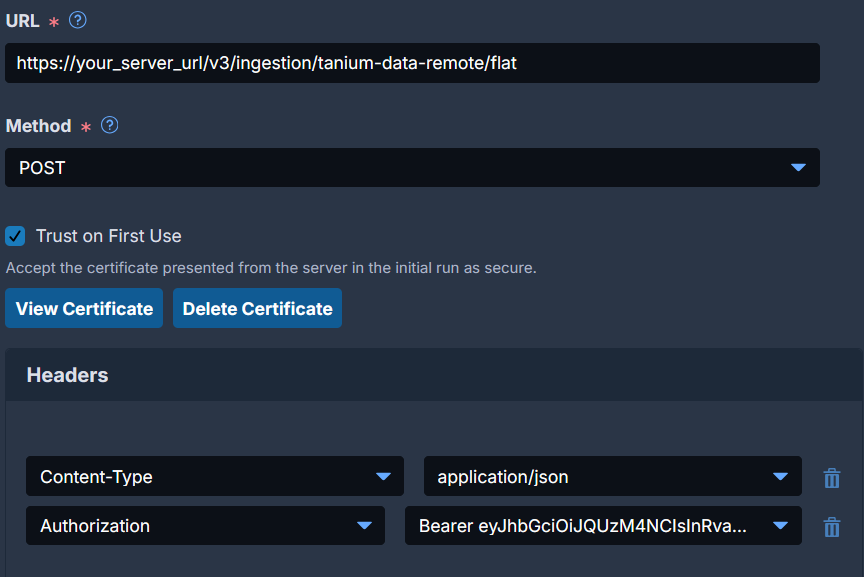
Task: Click the certificate acceptance description text
Action: (x=271, y=268)
